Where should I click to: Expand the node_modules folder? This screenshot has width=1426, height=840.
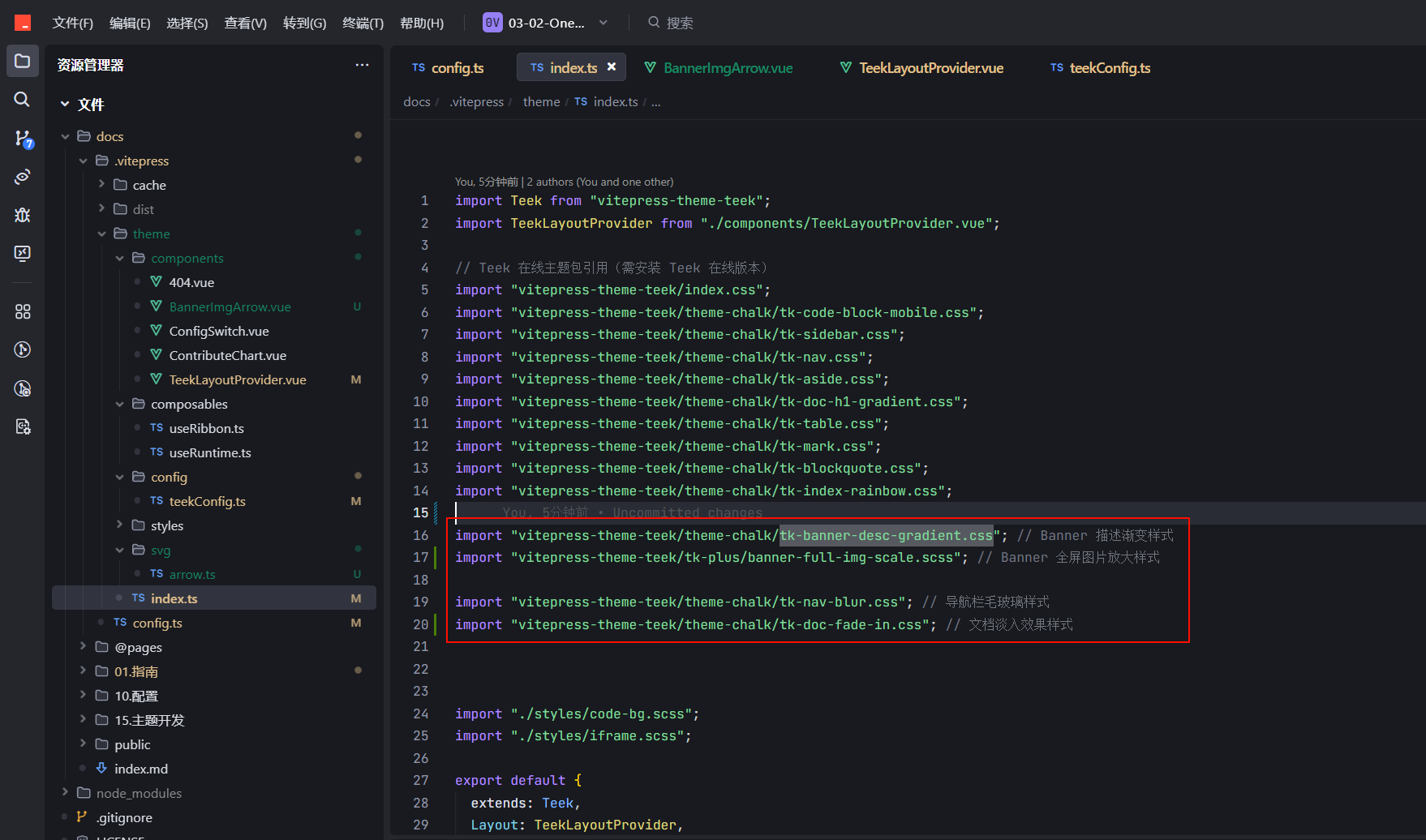click(x=65, y=793)
